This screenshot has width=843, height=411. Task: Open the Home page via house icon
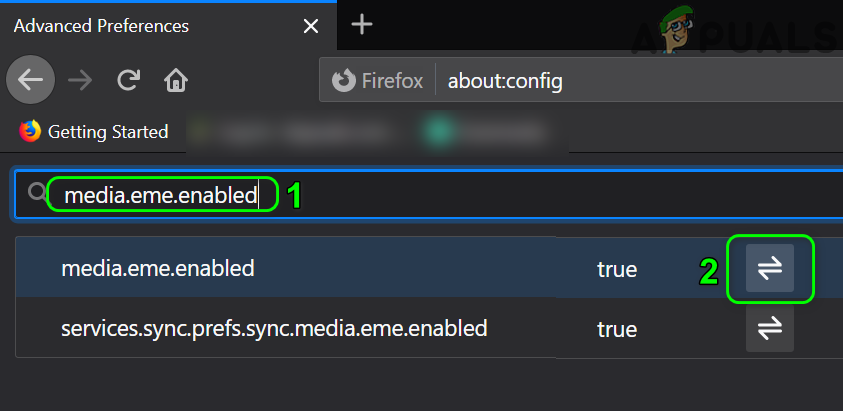coord(176,80)
